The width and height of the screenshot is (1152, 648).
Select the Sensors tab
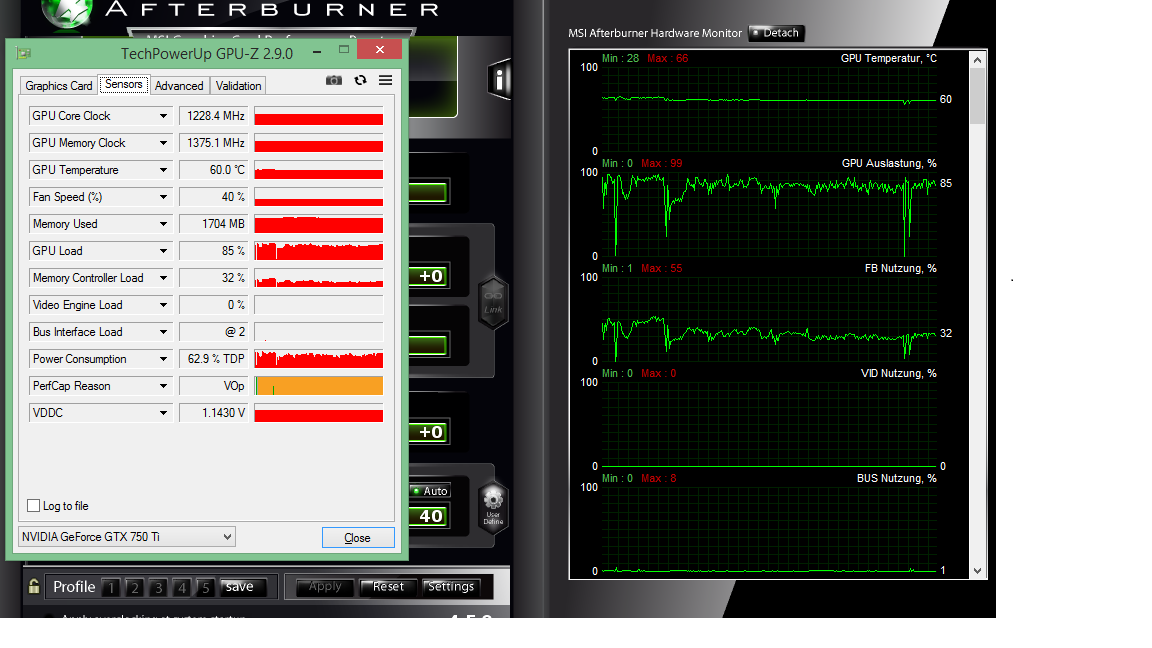click(123, 84)
